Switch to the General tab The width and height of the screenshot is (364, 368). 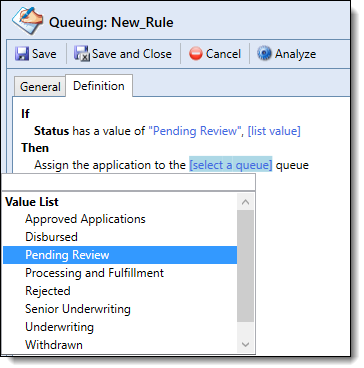pos(40,87)
